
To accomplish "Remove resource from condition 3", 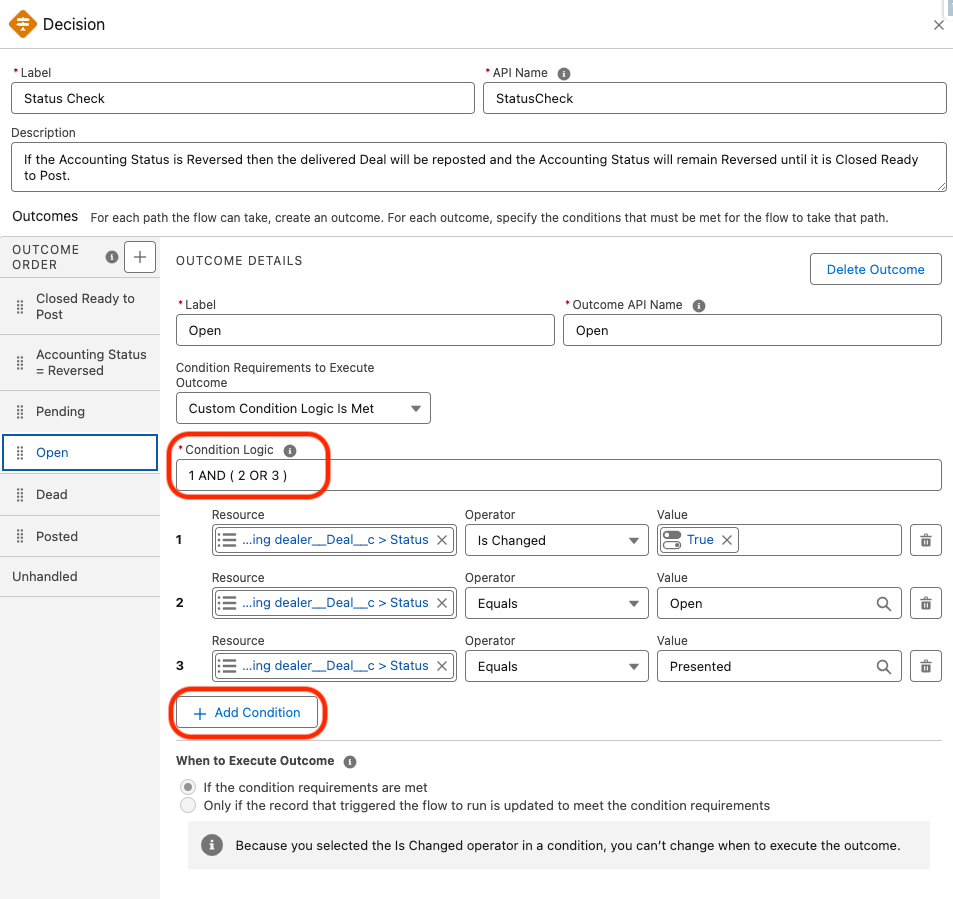I will pyautogui.click(x=442, y=666).
